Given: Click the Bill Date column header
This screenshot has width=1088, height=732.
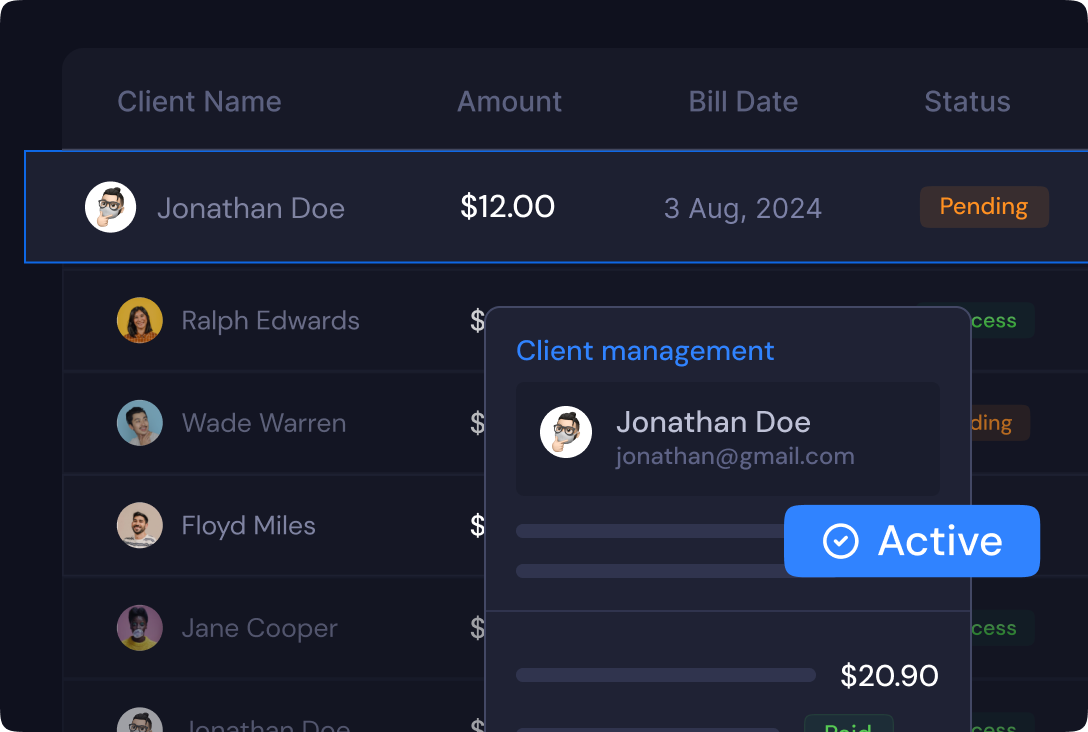Looking at the screenshot, I should tap(743, 102).
